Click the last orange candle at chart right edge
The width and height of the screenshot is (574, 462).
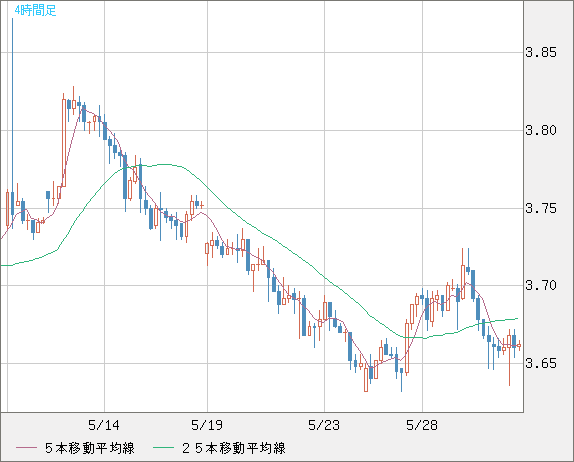tap(519, 345)
